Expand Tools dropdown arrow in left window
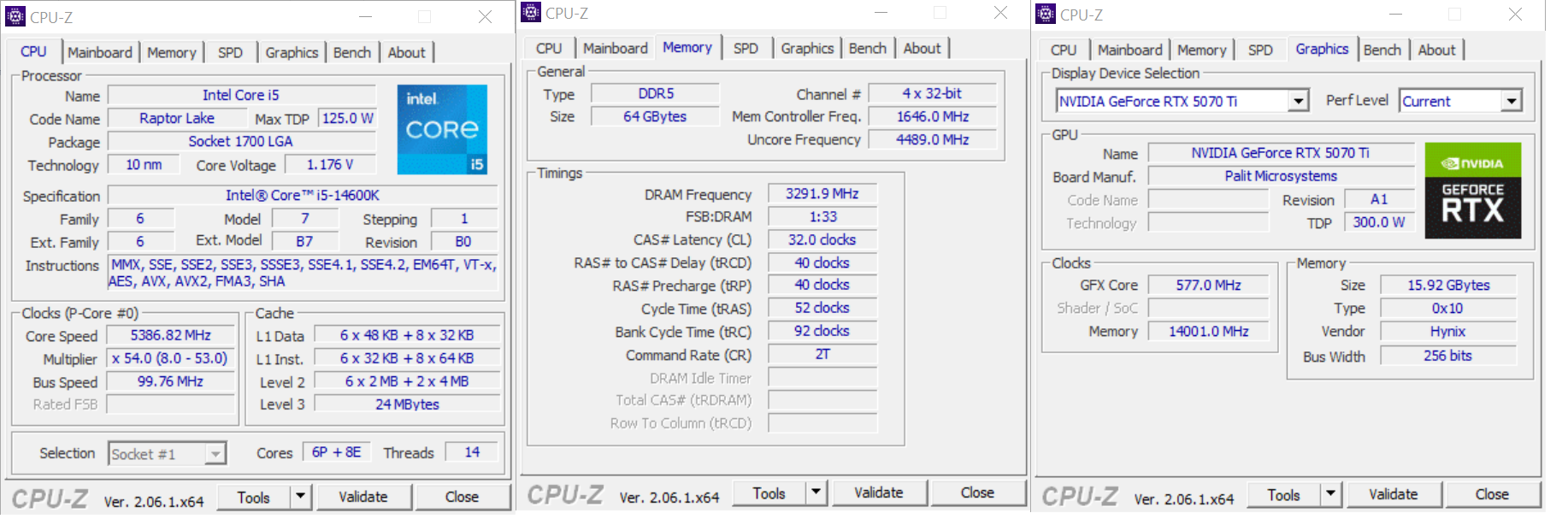The image size is (1568, 519). 300,497
